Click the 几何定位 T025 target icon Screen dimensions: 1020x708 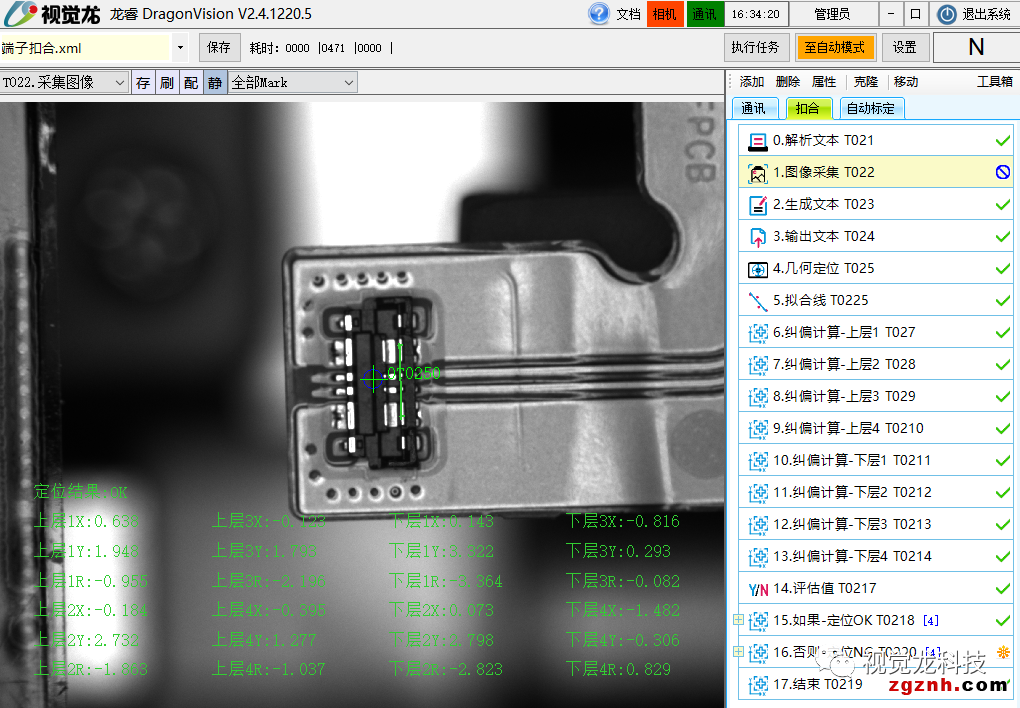click(757, 269)
